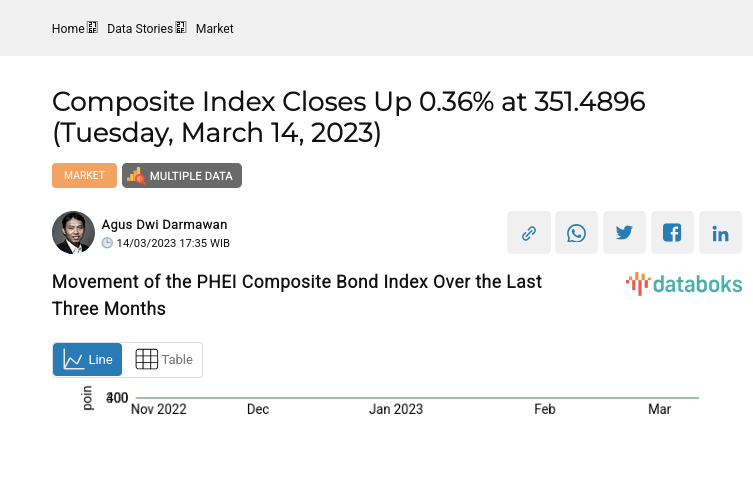The width and height of the screenshot is (753, 498).
Task: Share article on Facebook
Action: [673, 233]
